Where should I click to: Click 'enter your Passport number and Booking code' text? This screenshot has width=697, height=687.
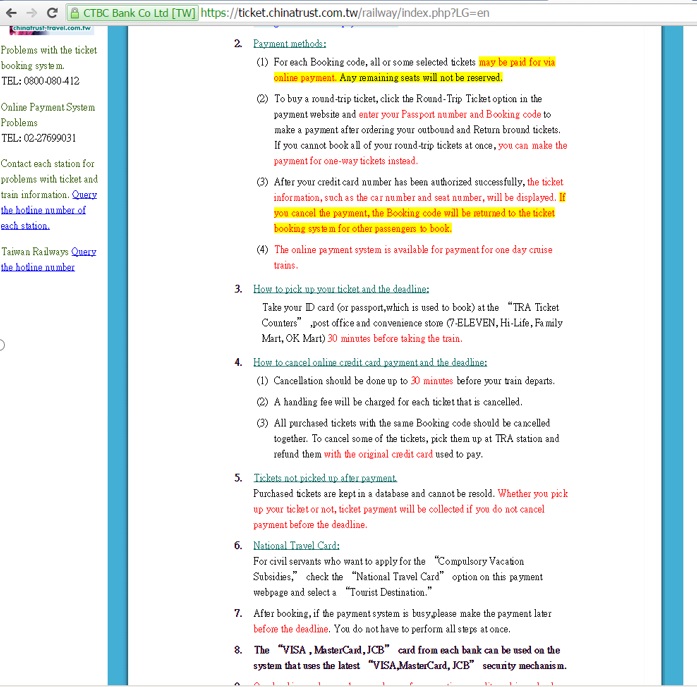pyautogui.click(x=449, y=114)
